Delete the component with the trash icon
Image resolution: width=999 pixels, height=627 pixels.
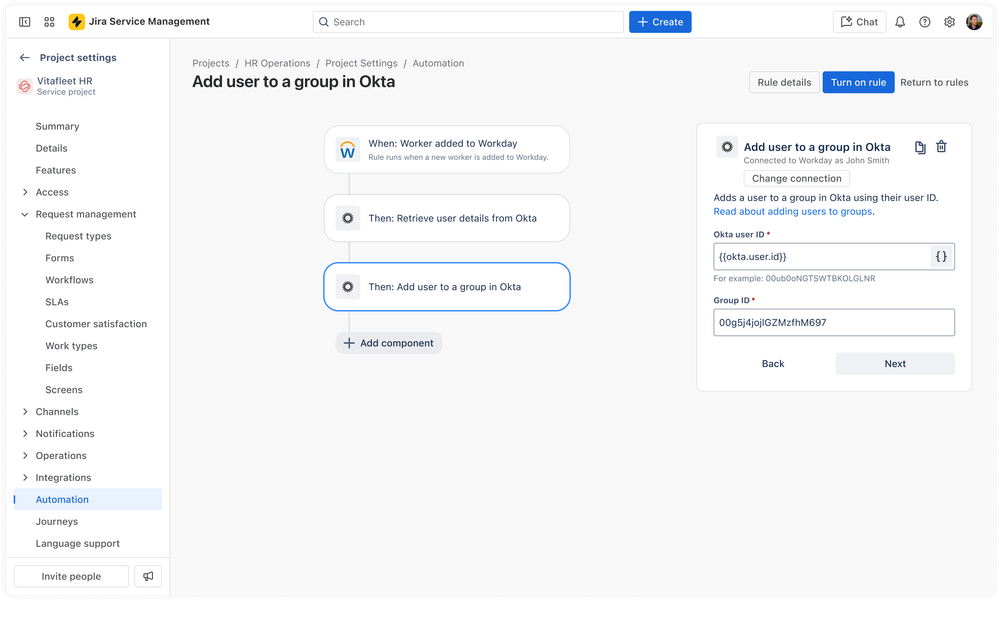941,147
